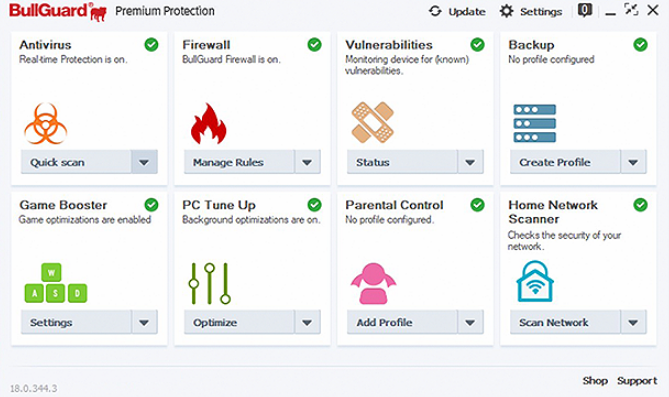This screenshot has height=397, width=669.
Task: Open Game Booster Settings button
Action: 76,322
